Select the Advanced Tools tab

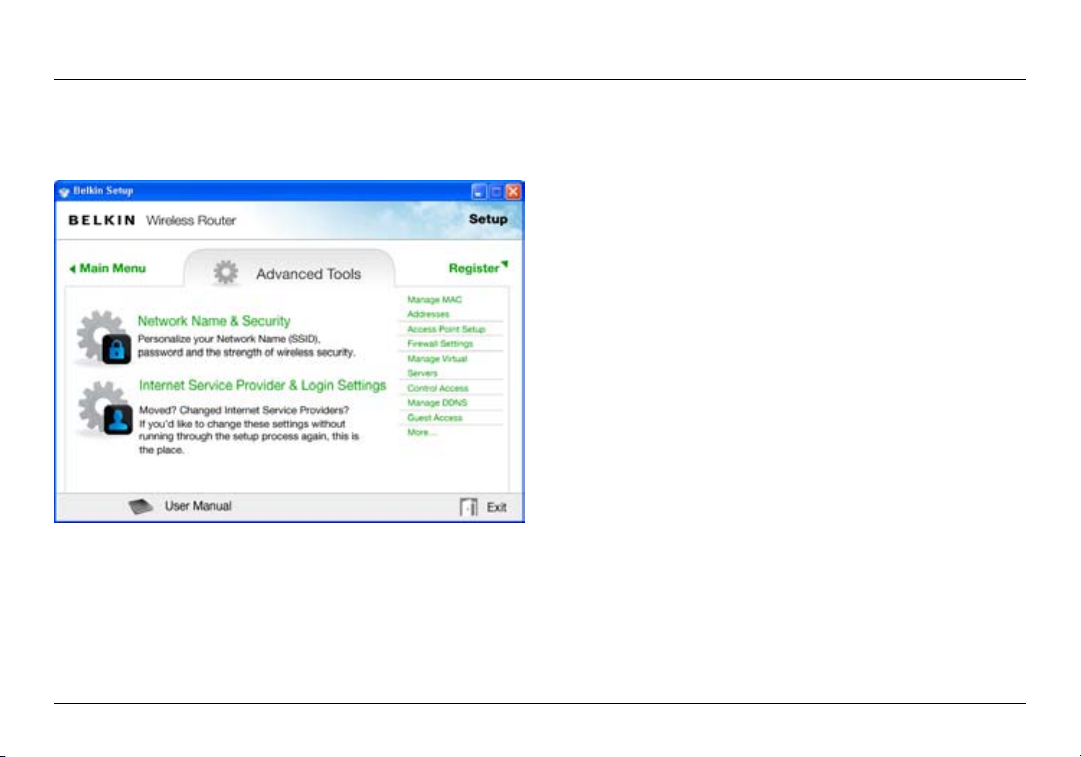290,269
